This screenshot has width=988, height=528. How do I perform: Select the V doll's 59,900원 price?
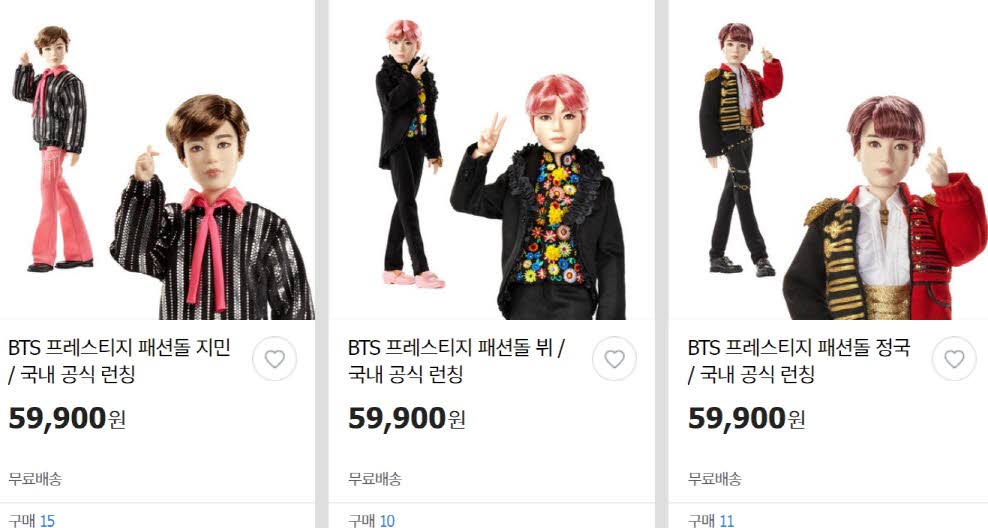pos(406,418)
